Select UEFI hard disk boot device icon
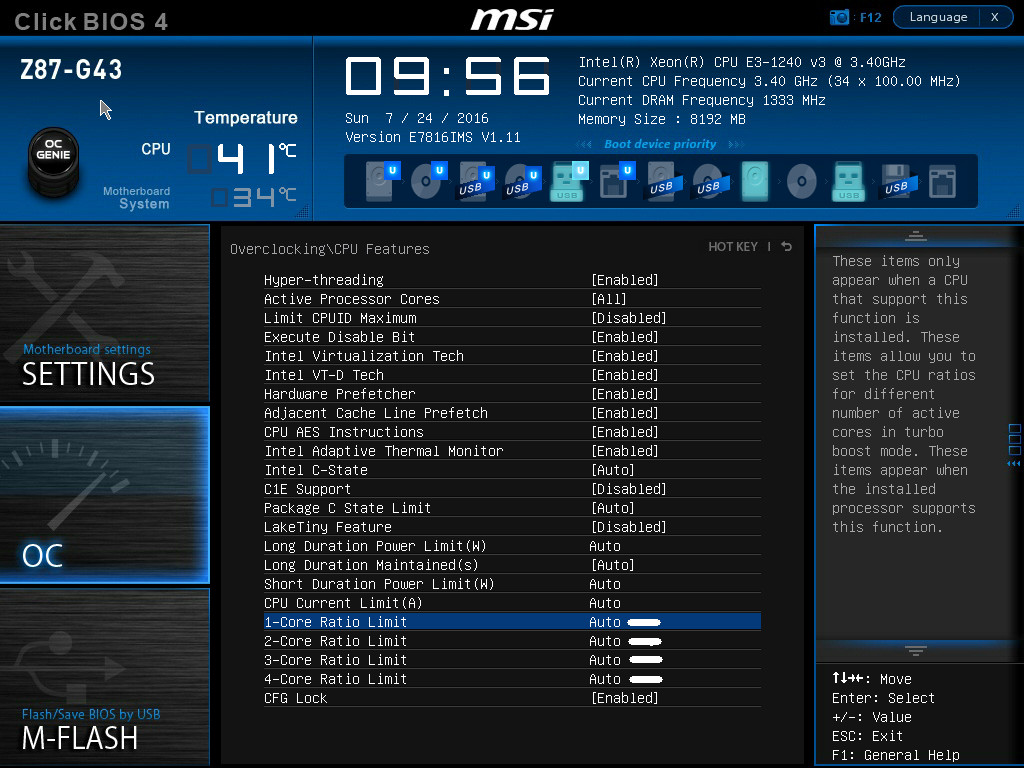 point(382,181)
